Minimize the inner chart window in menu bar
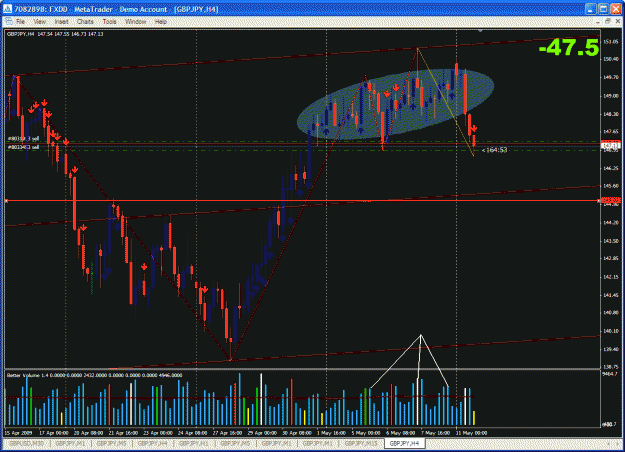The height and width of the screenshot is (452, 625). [597, 22]
